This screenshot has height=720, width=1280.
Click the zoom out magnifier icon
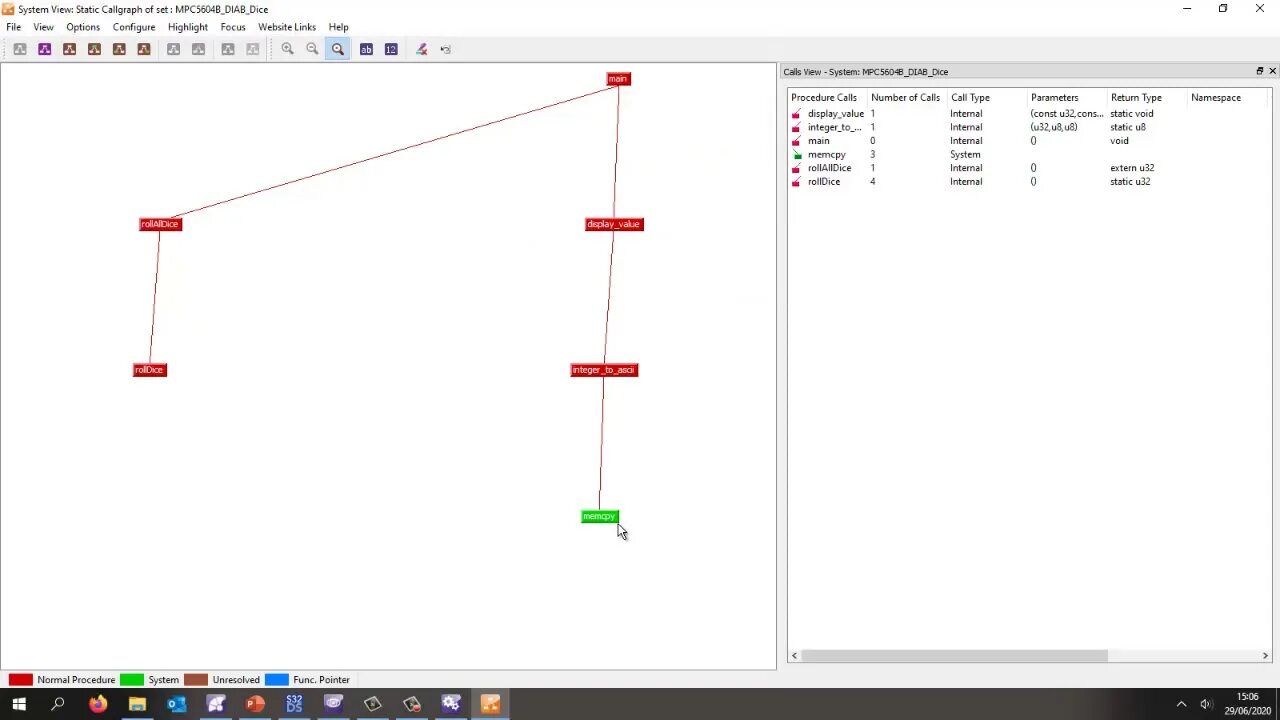click(x=312, y=49)
